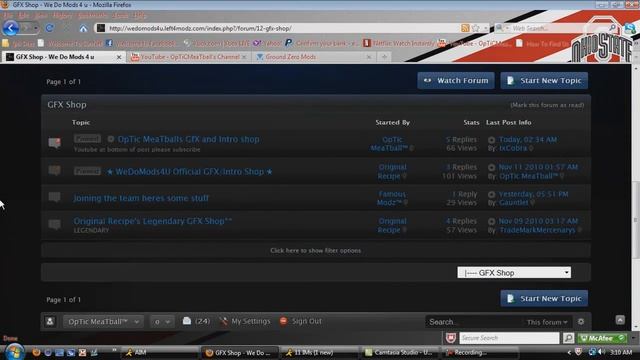
Task: Open the notifications 0 dropdown
Action: 162,322
